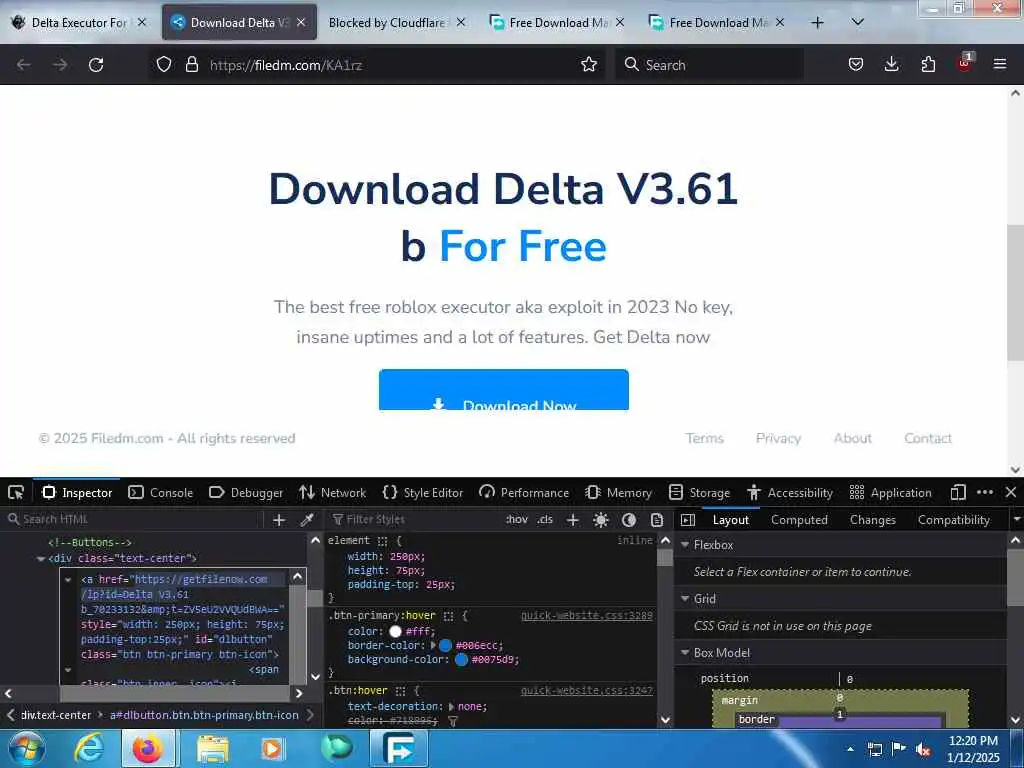Add a new CSS rule
The height and width of the screenshot is (768, 1024).
[x=573, y=520]
